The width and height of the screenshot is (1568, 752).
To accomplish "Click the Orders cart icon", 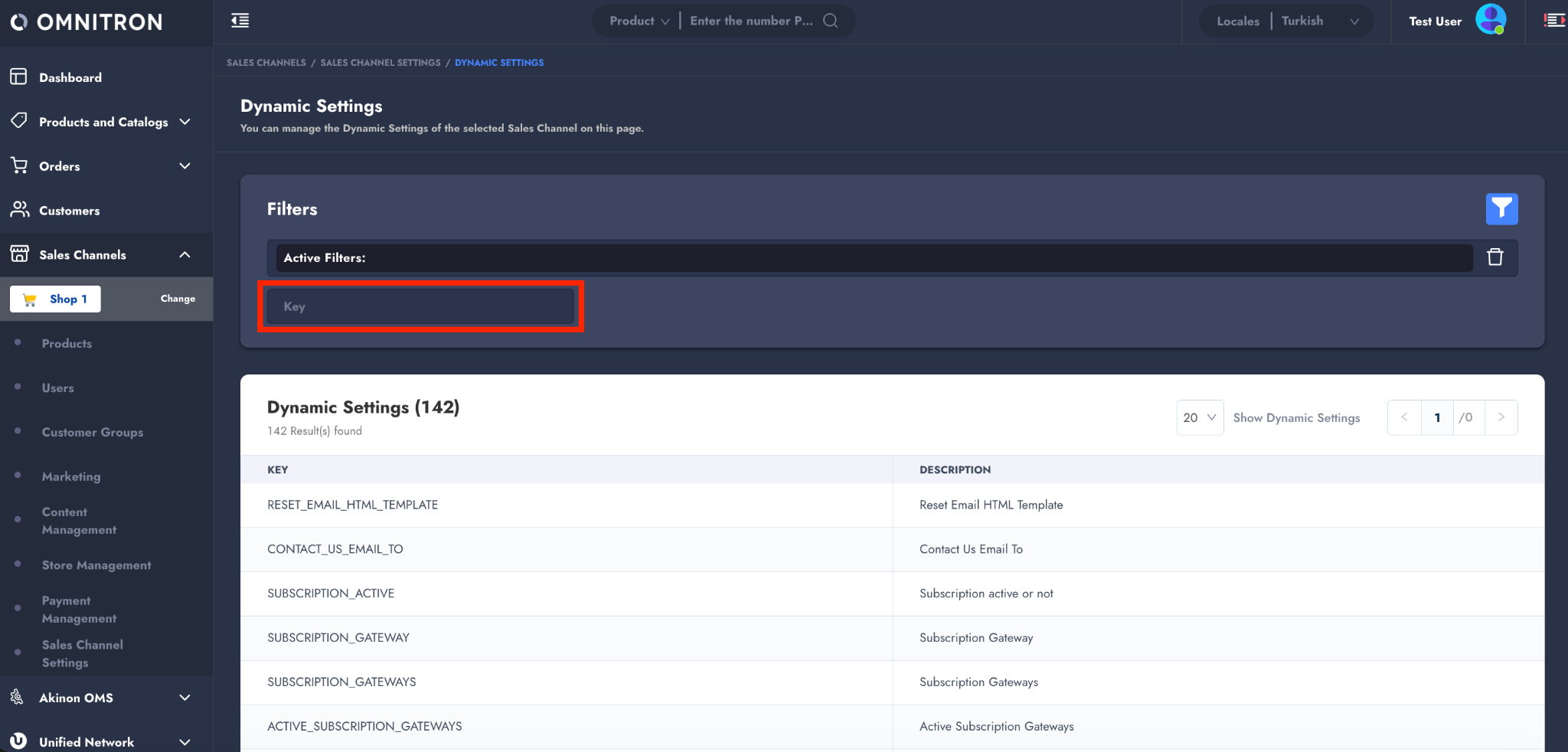I will tap(18, 165).
